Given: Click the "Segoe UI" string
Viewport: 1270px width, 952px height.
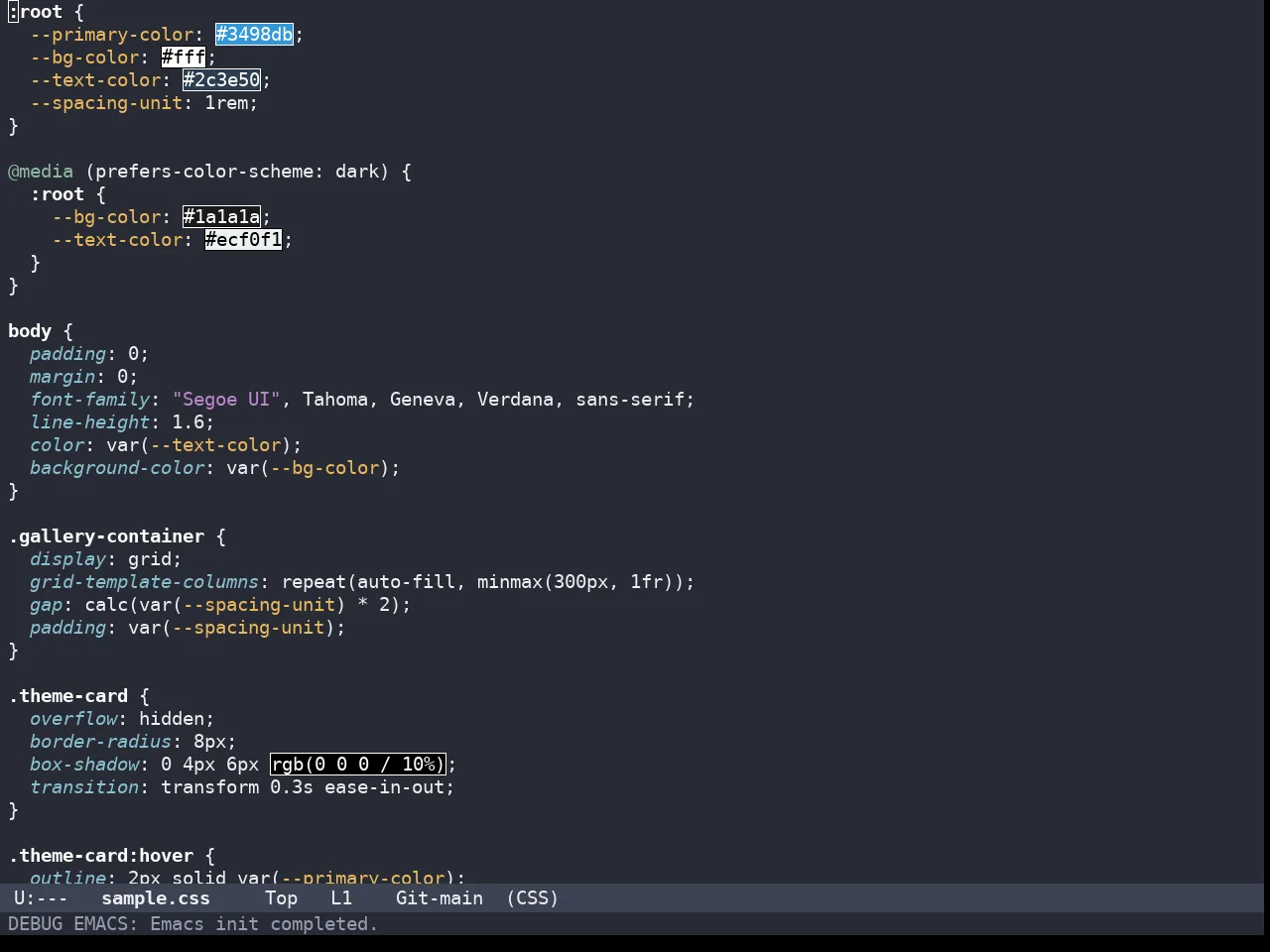Looking at the screenshot, I should pos(226,400).
